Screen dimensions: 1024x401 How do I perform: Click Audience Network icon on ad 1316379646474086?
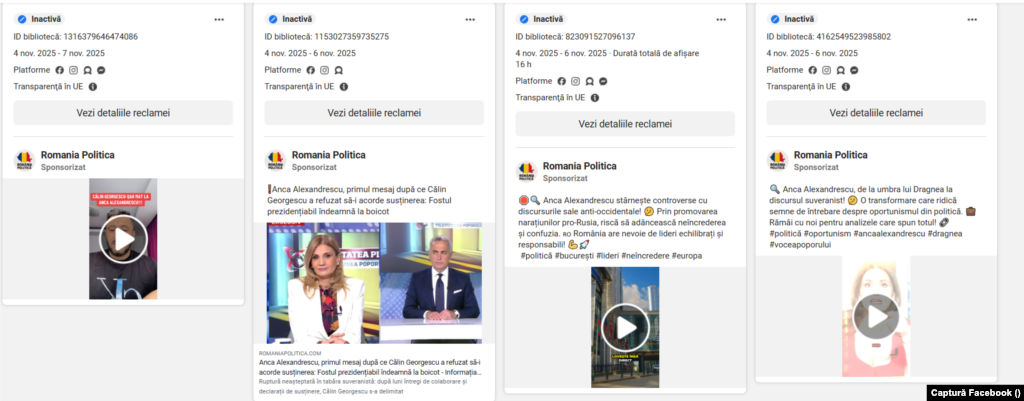tap(88, 70)
